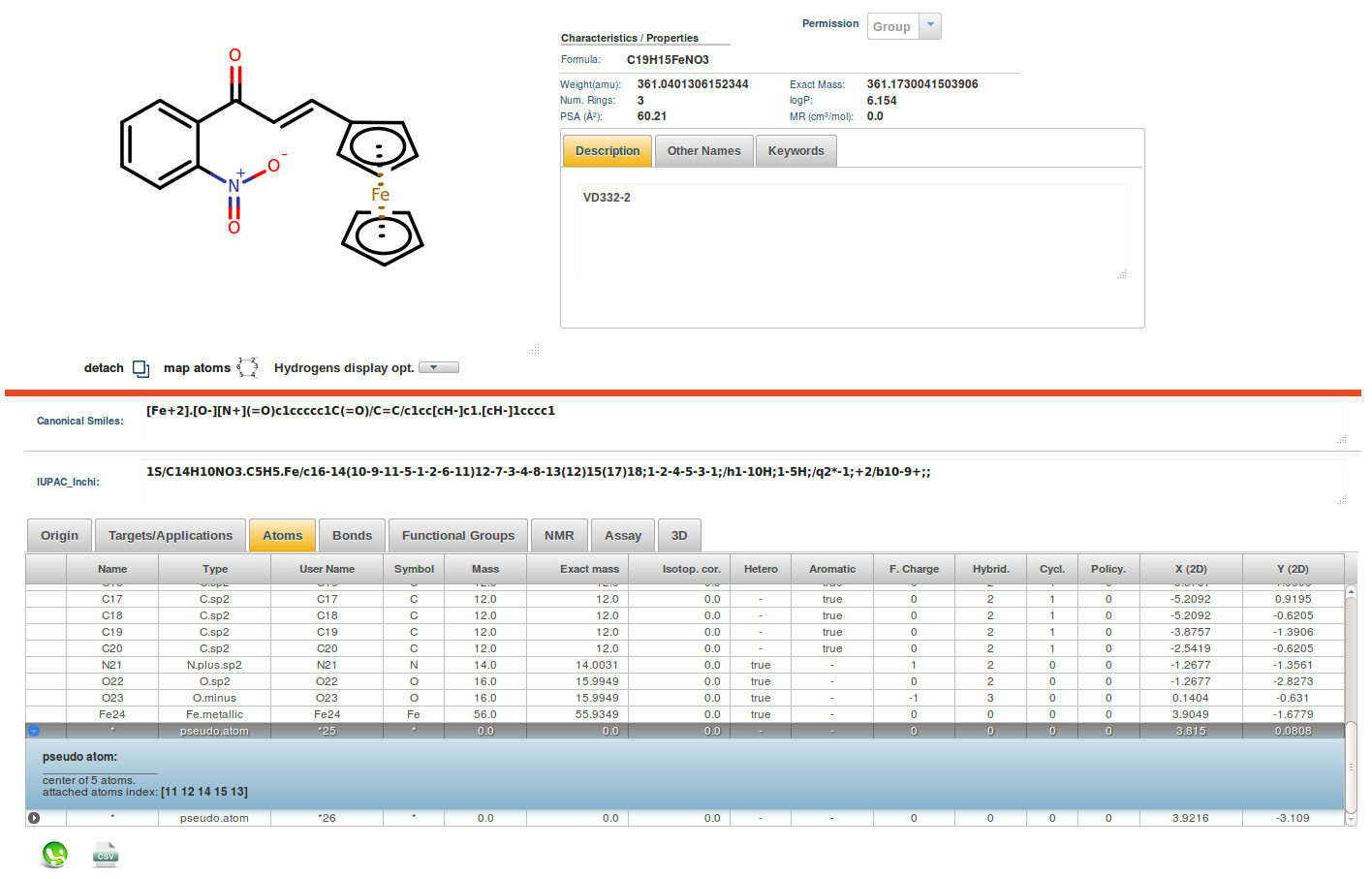
Task: Switch to the Bonds tab
Action: coord(352,535)
